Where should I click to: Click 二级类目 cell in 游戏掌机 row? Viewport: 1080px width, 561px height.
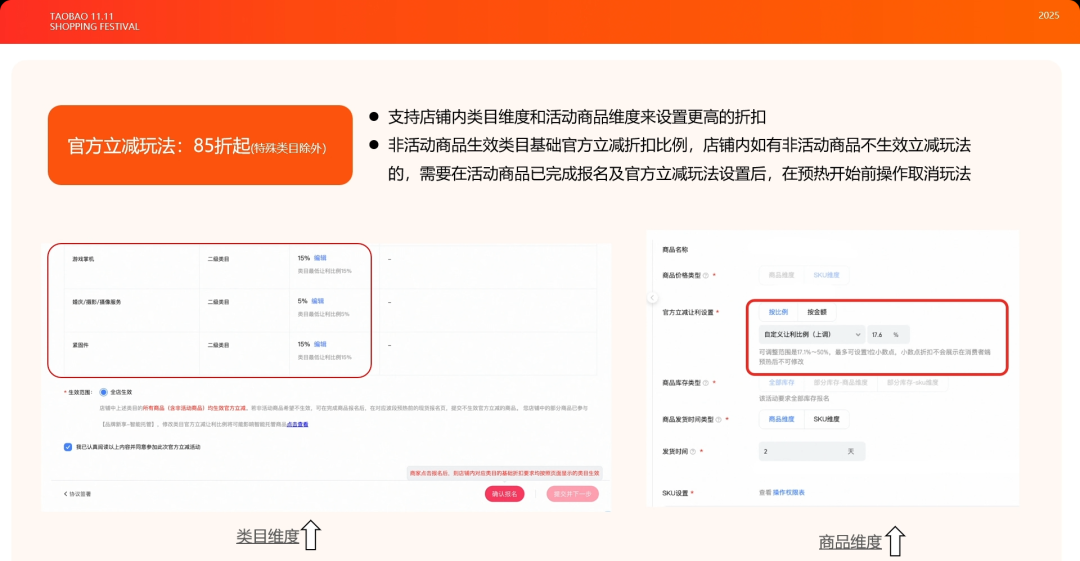[218, 259]
